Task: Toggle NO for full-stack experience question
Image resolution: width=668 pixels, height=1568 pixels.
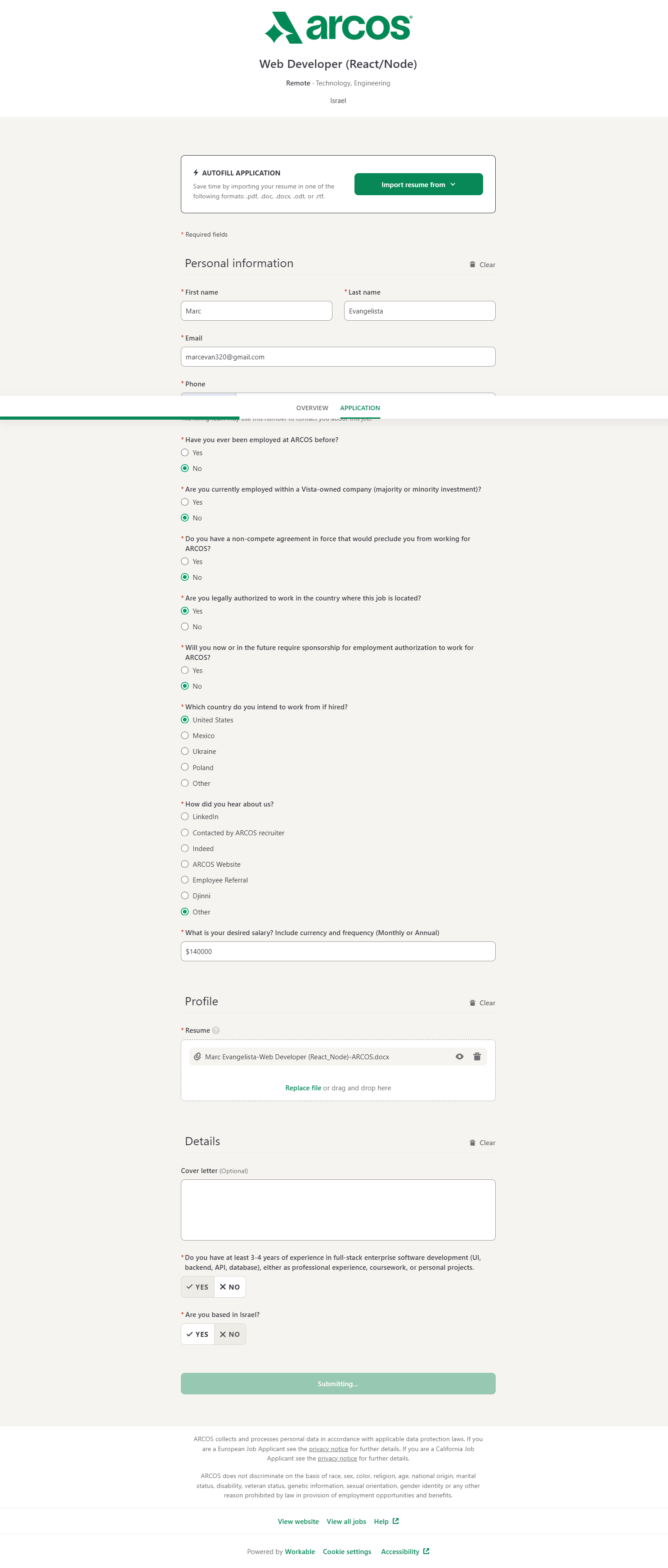Action: pos(229,1287)
